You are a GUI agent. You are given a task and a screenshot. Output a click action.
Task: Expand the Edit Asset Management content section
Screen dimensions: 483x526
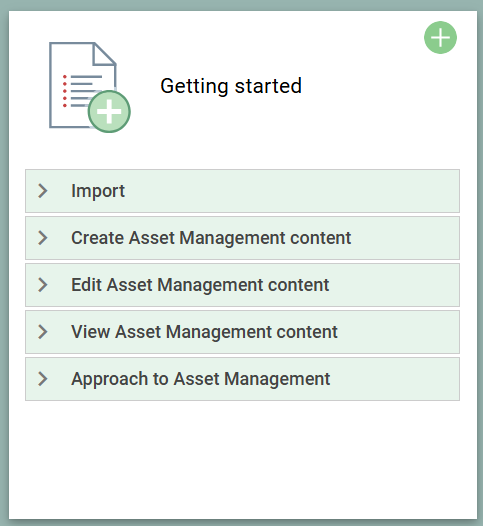tap(243, 285)
